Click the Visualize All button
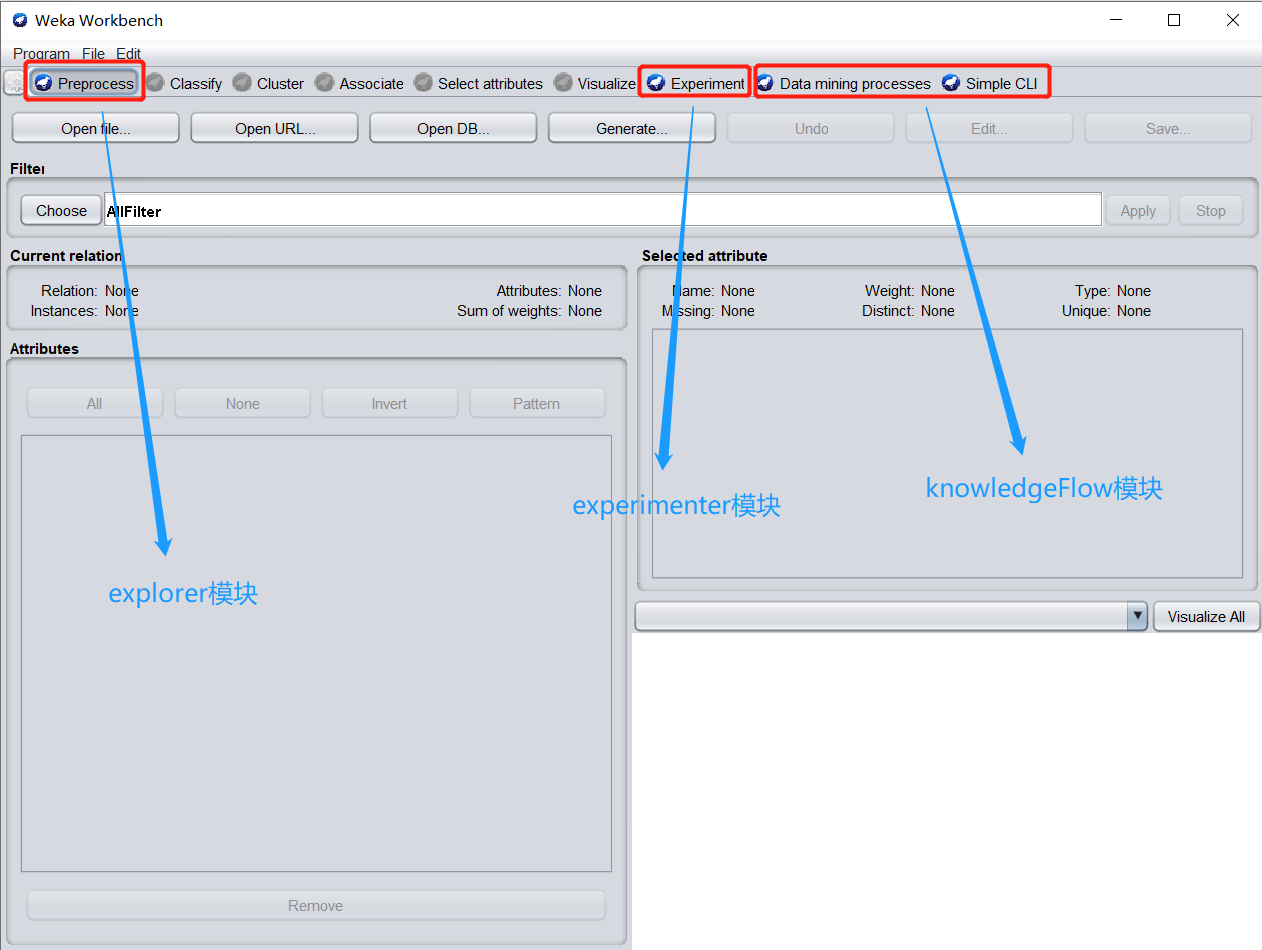 (1206, 616)
